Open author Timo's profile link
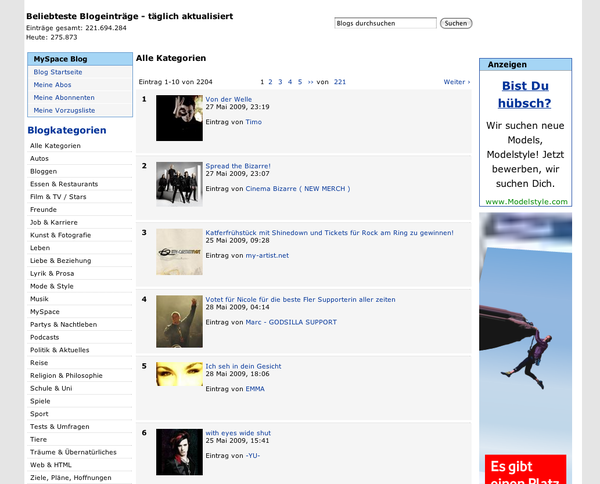This screenshot has height=484, width=600. tap(254, 122)
